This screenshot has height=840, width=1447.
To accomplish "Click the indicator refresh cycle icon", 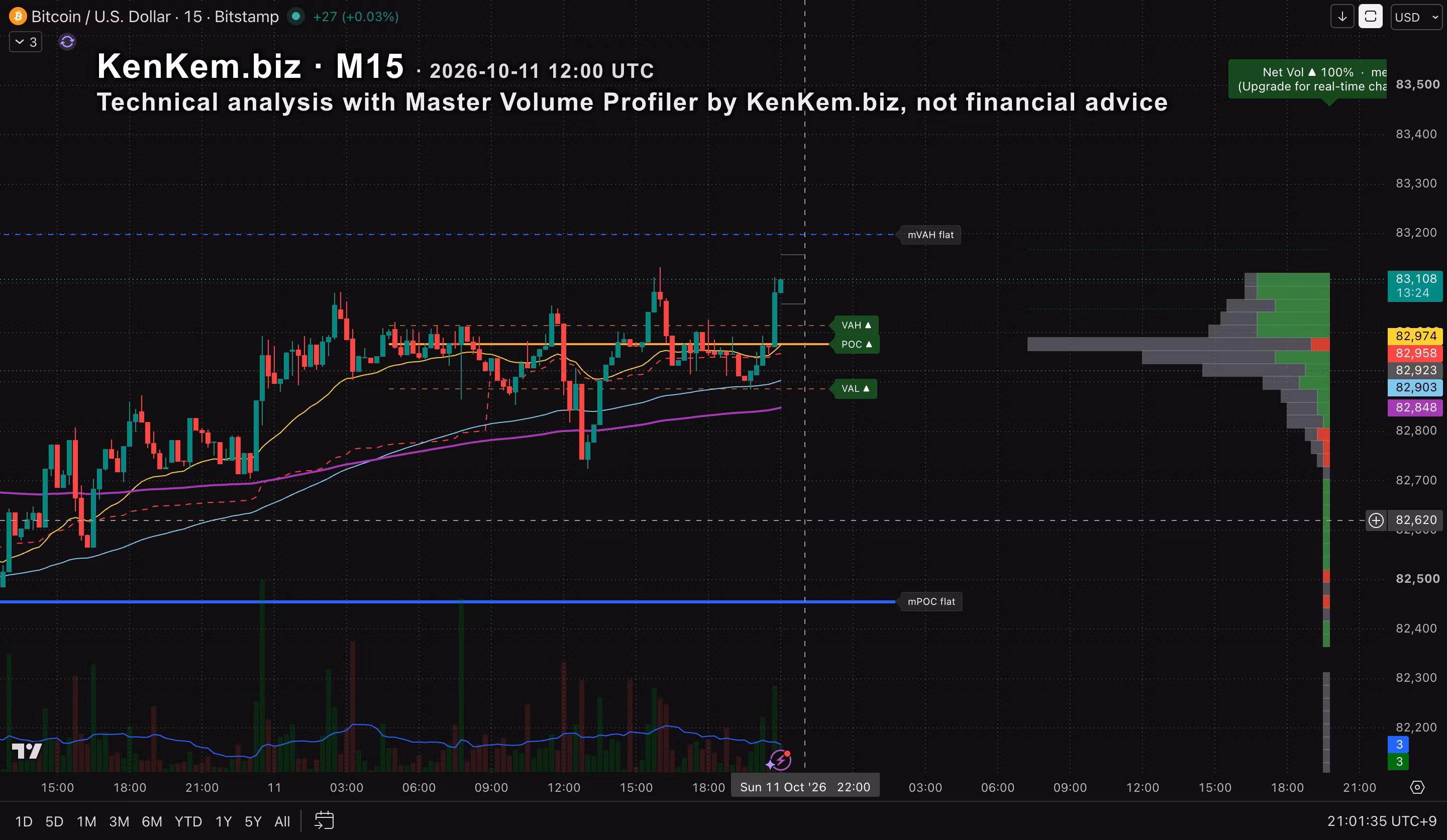I will click(x=67, y=42).
